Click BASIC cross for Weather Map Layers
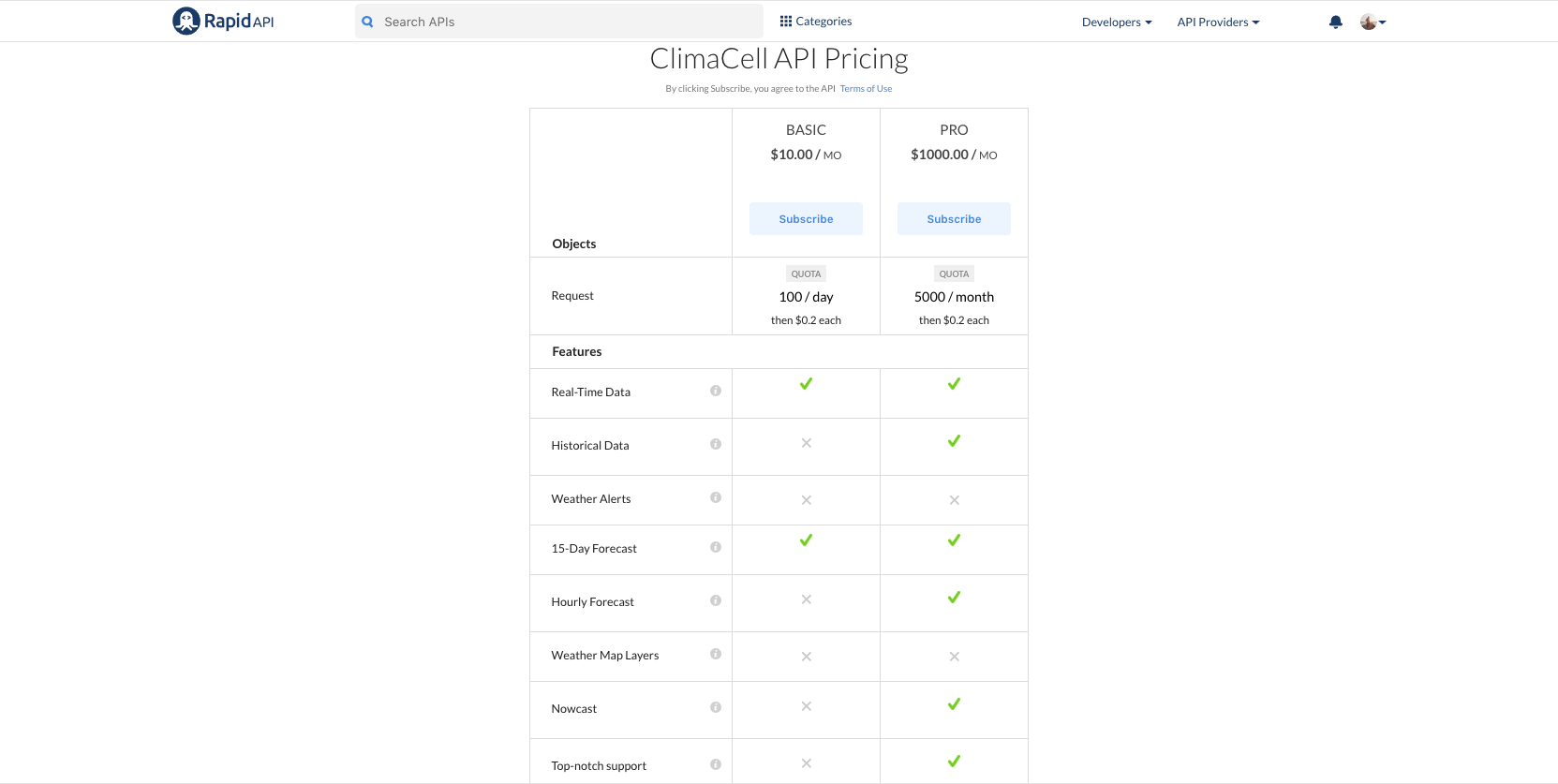1558x784 pixels. (806, 657)
